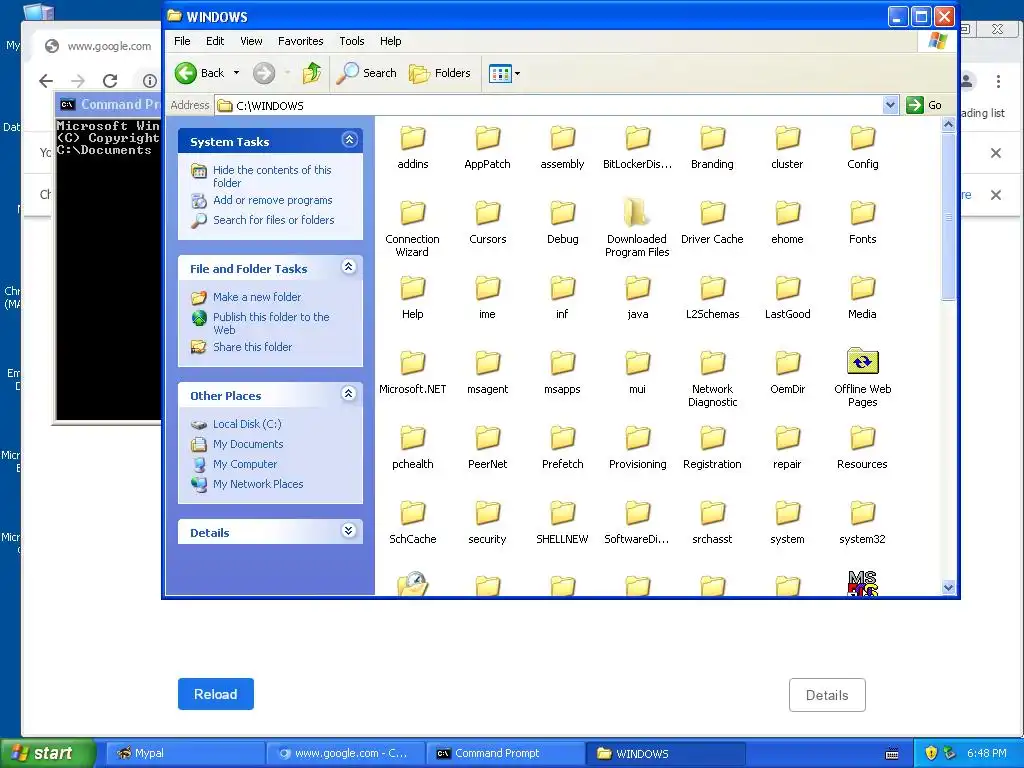
Task: Select the addins folder icon
Action: (x=413, y=138)
